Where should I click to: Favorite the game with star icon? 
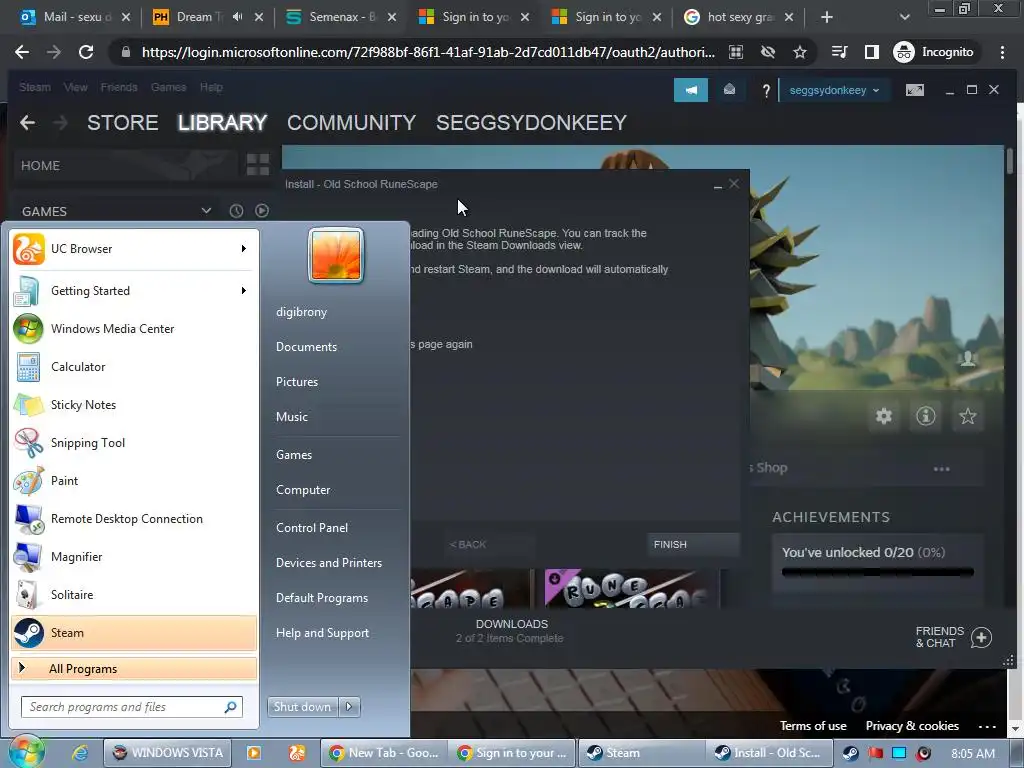pyautogui.click(x=967, y=416)
